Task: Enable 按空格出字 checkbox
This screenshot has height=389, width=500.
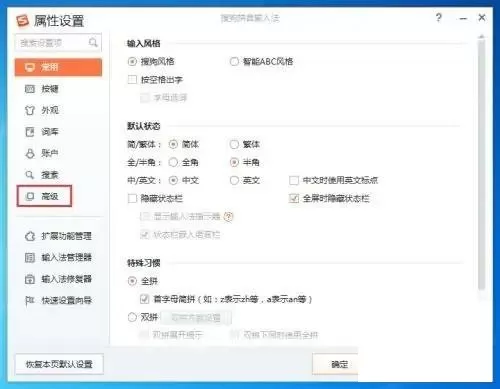Action: point(132,80)
